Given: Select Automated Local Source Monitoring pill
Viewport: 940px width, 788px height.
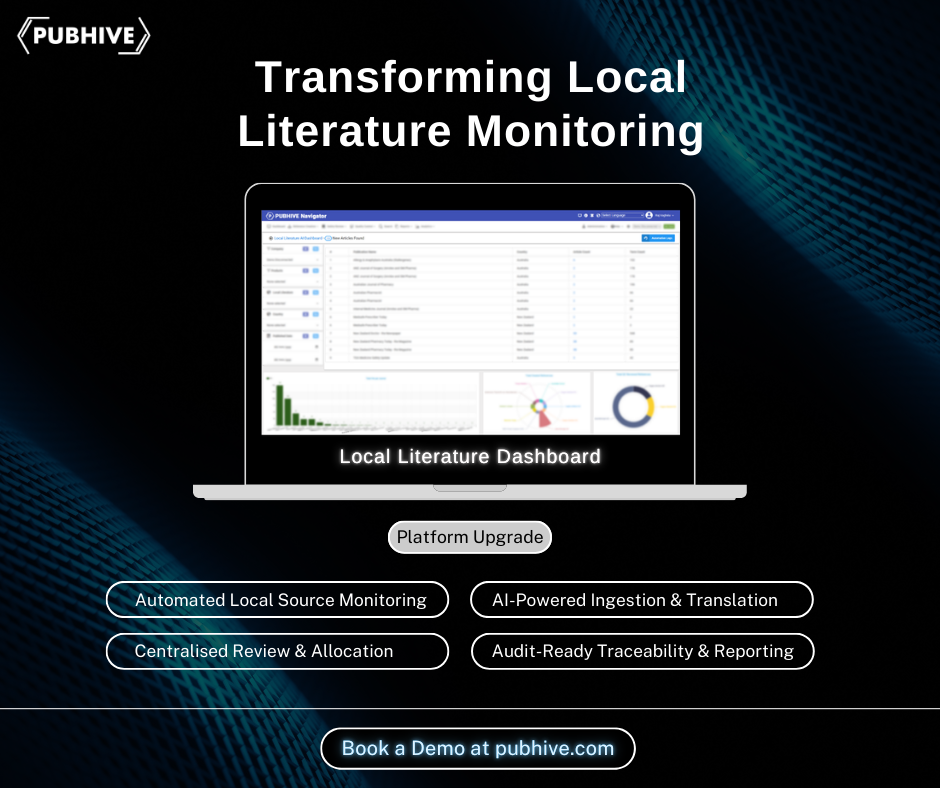Looking at the screenshot, I should pos(278,600).
